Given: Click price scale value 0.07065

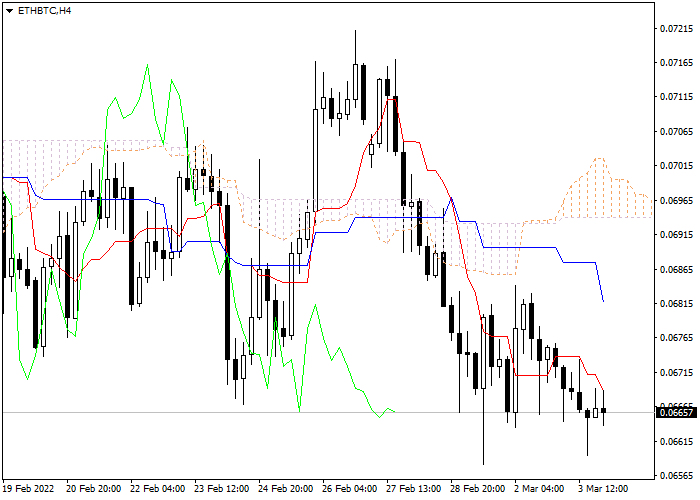Looking at the screenshot, I should pos(677,132).
